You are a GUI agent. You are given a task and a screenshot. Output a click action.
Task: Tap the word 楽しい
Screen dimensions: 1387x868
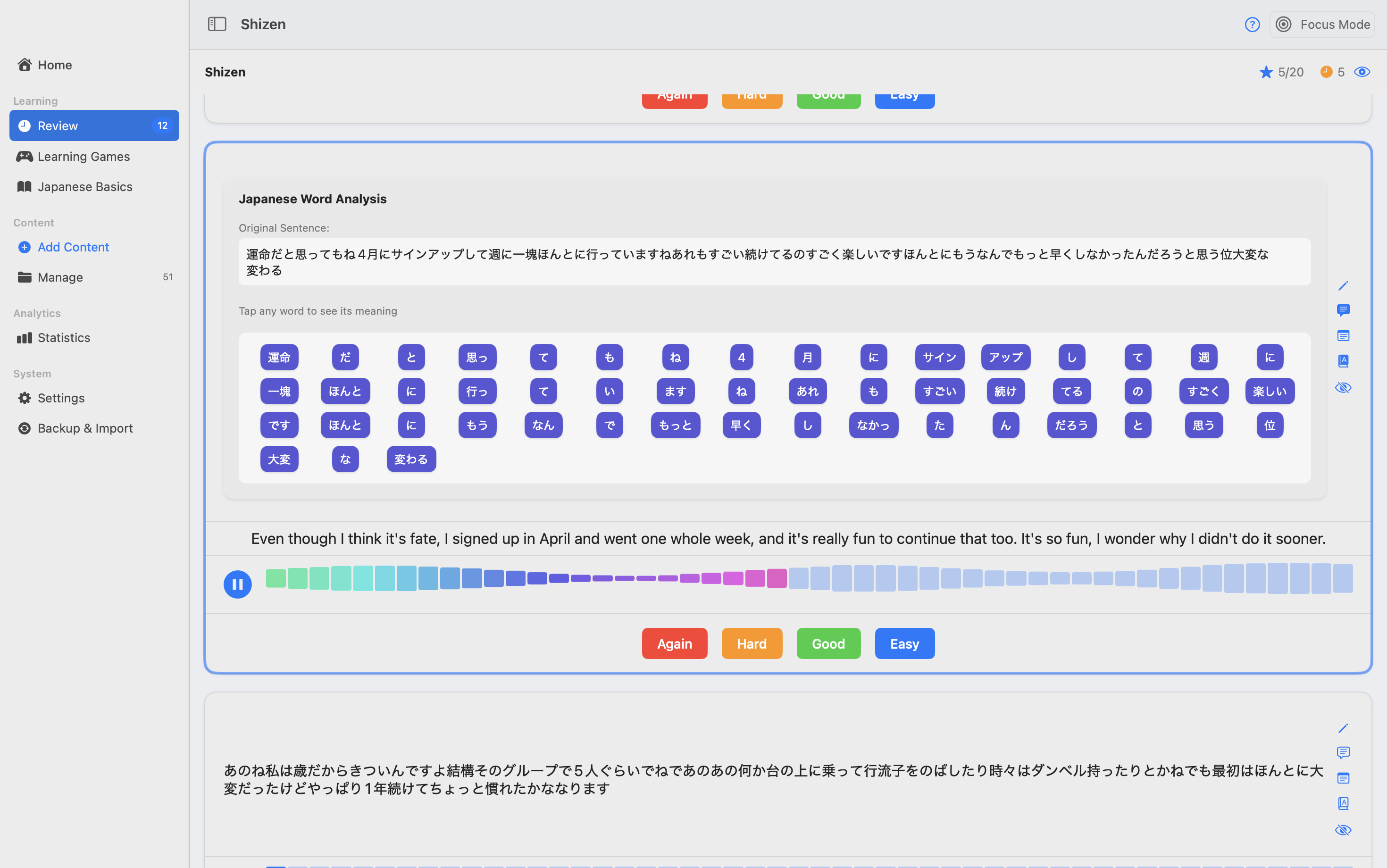[1270, 392]
